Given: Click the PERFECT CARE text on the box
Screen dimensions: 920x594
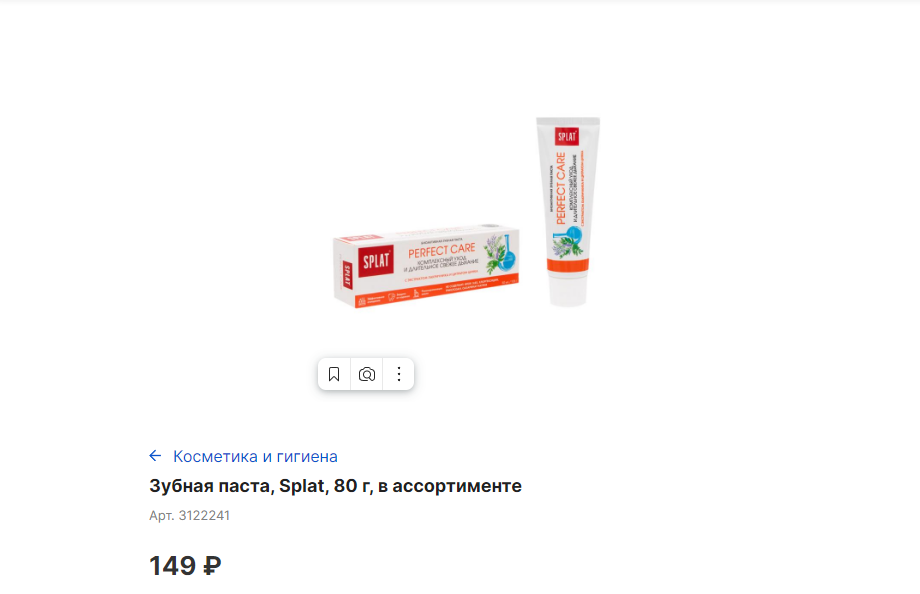Looking at the screenshot, I should 441,251.
